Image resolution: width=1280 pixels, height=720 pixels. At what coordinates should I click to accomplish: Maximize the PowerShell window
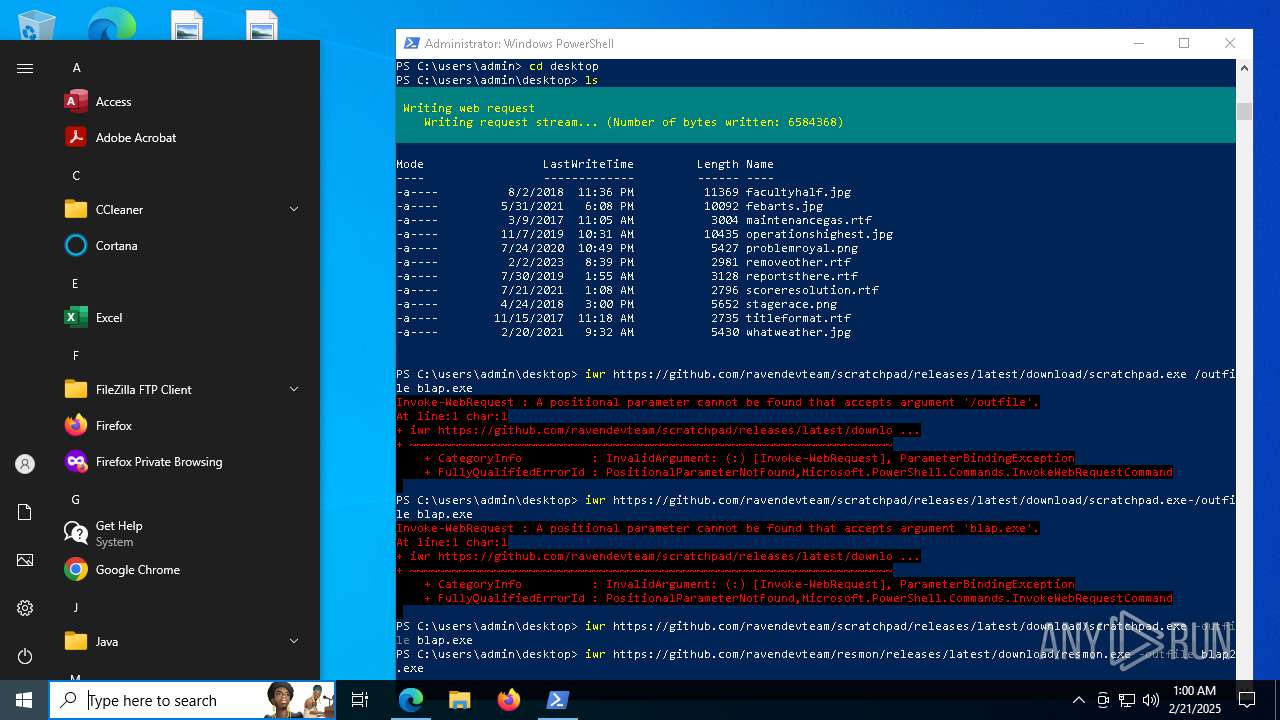pos(1184,43)
